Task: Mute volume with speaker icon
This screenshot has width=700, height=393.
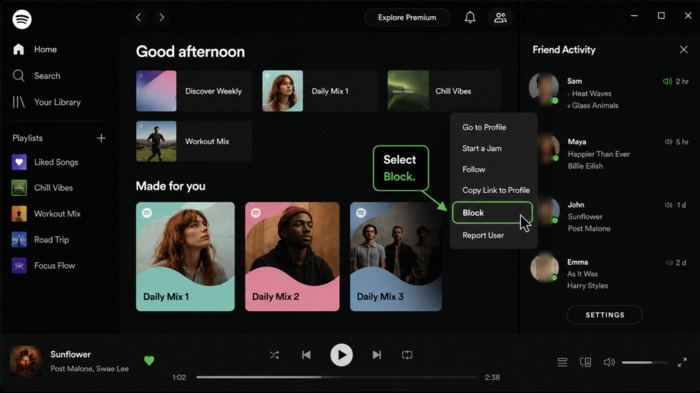Action: click(x=609, y=362)
